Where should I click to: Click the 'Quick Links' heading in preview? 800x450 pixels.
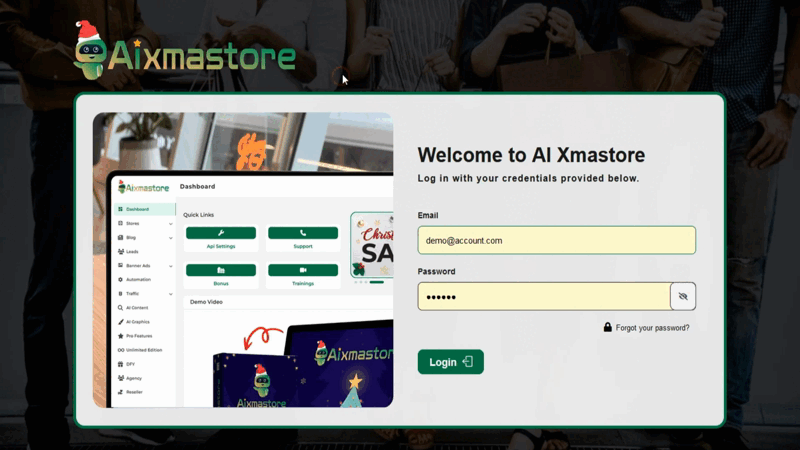pos(198,215)
